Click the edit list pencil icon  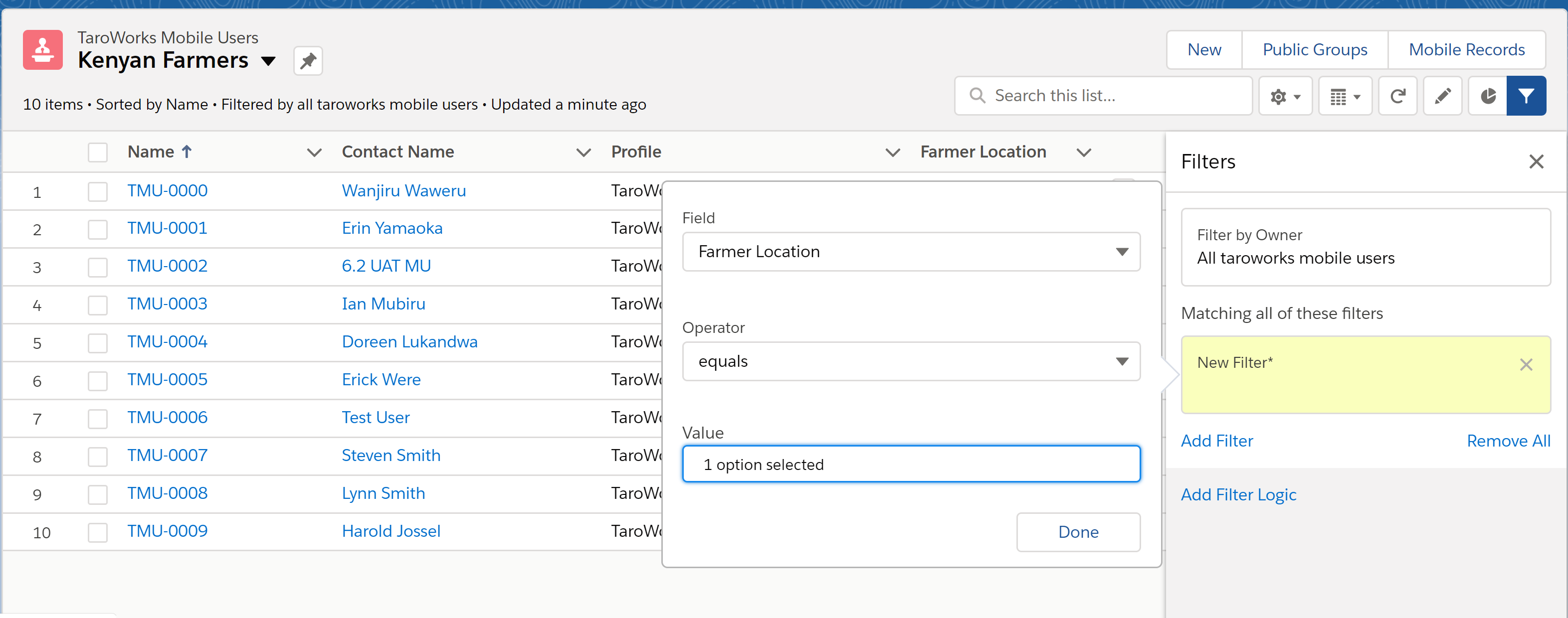point(1443,96)
